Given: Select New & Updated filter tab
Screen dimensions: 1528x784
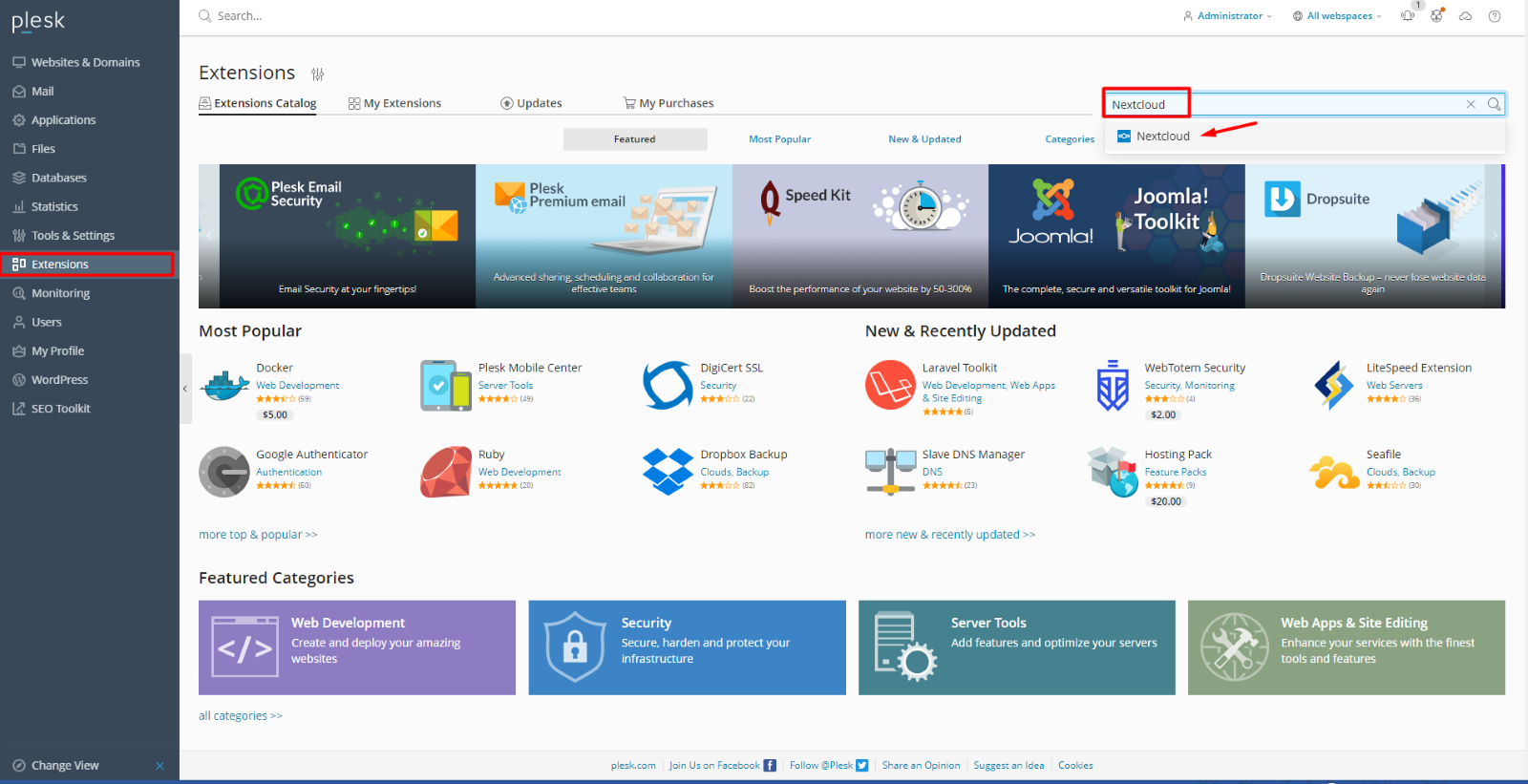Looking at the screenshot, I should (x=924, y=139).
